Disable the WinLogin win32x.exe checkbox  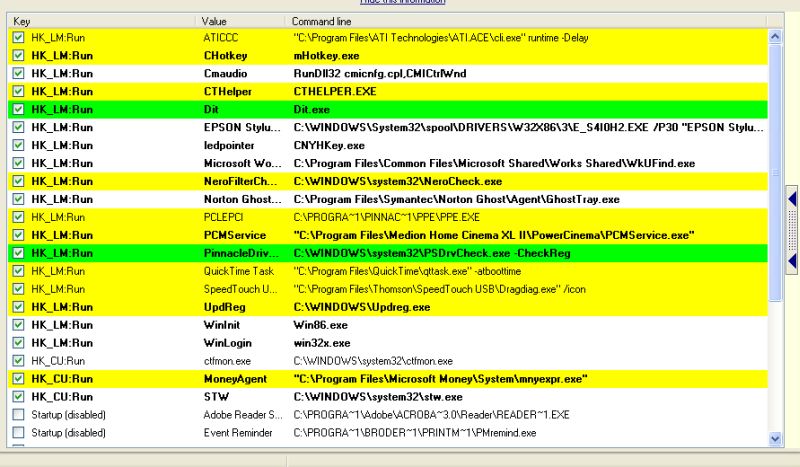[18, 342]
